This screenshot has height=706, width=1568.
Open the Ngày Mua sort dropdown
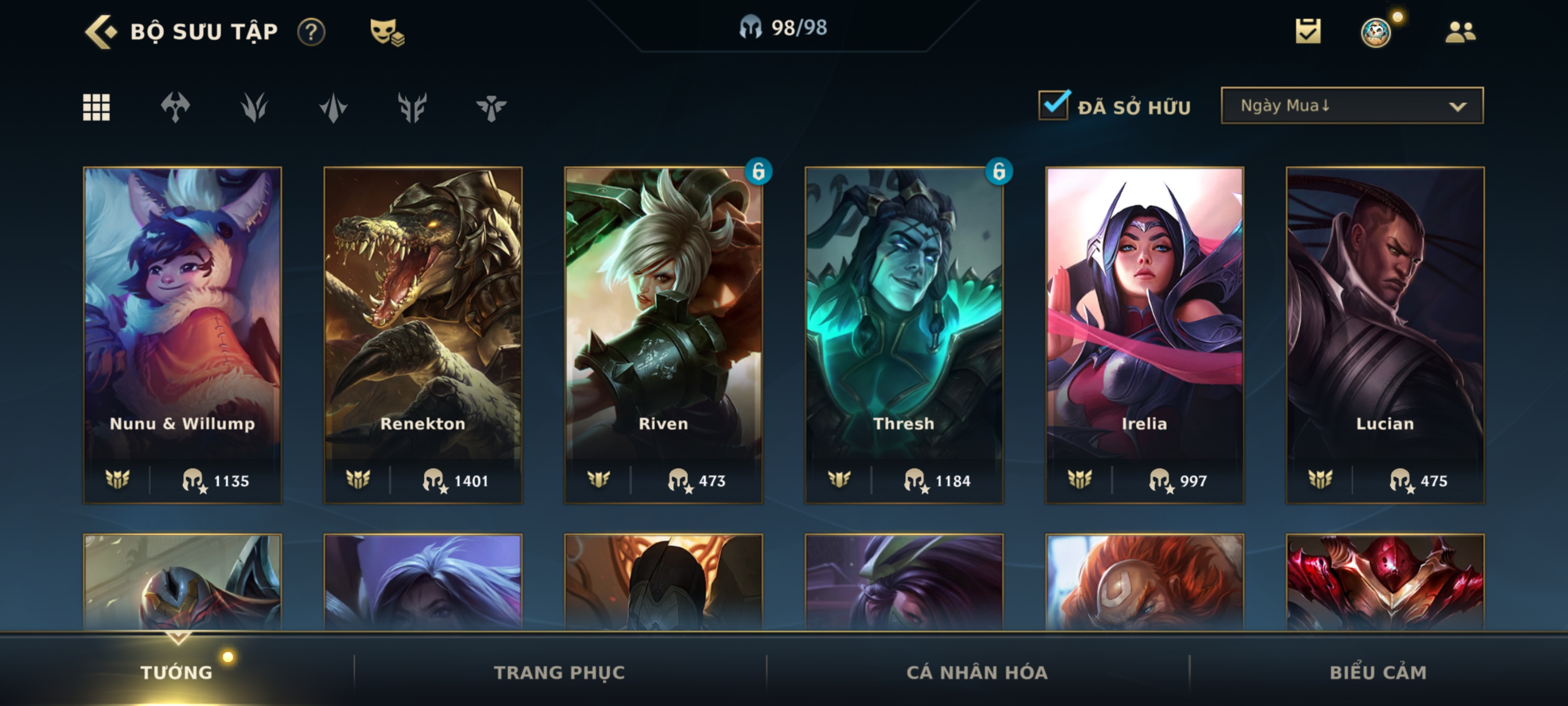[1352, 105]
